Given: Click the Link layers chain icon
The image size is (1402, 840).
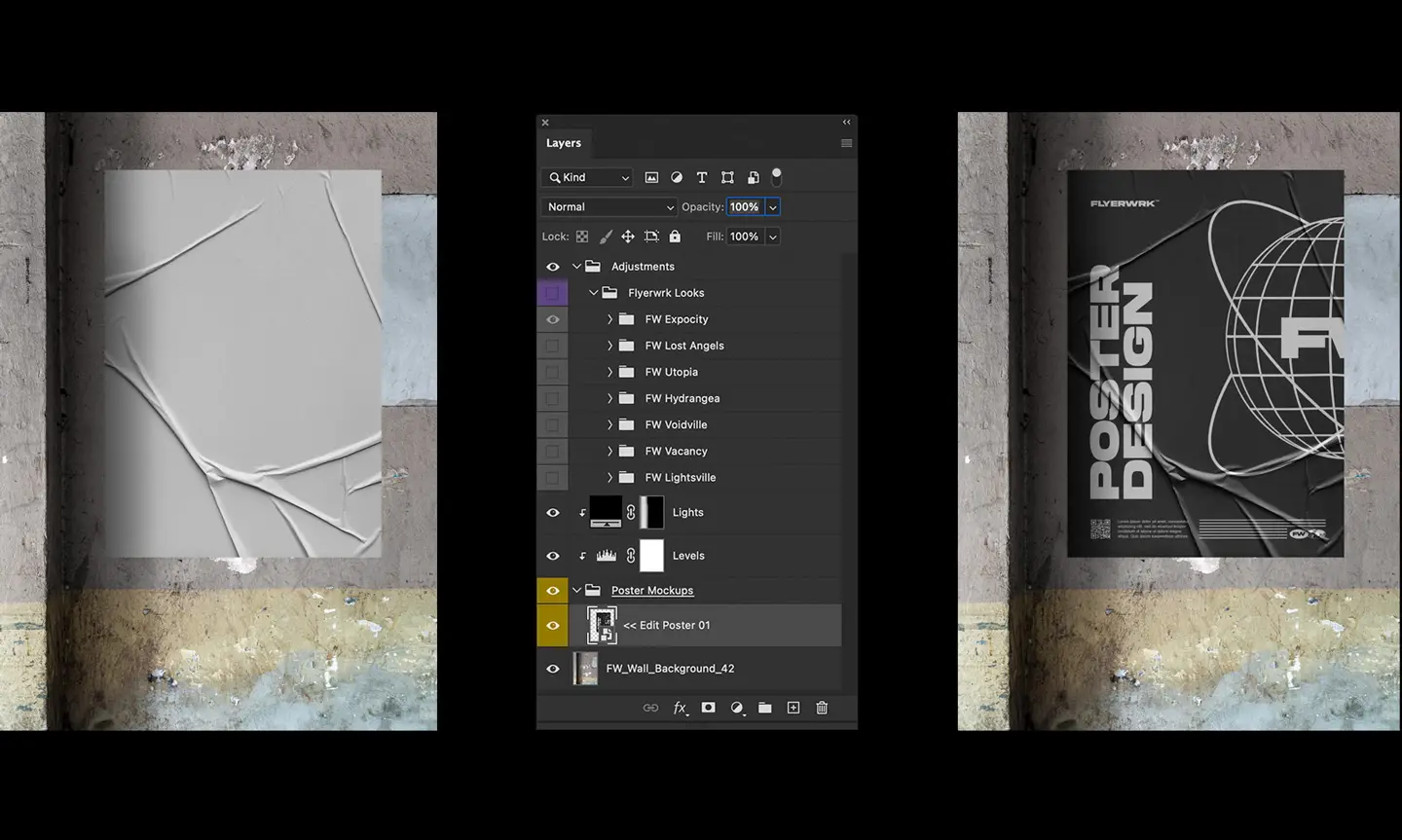Looking at the screenshot, I should [650, 708].
